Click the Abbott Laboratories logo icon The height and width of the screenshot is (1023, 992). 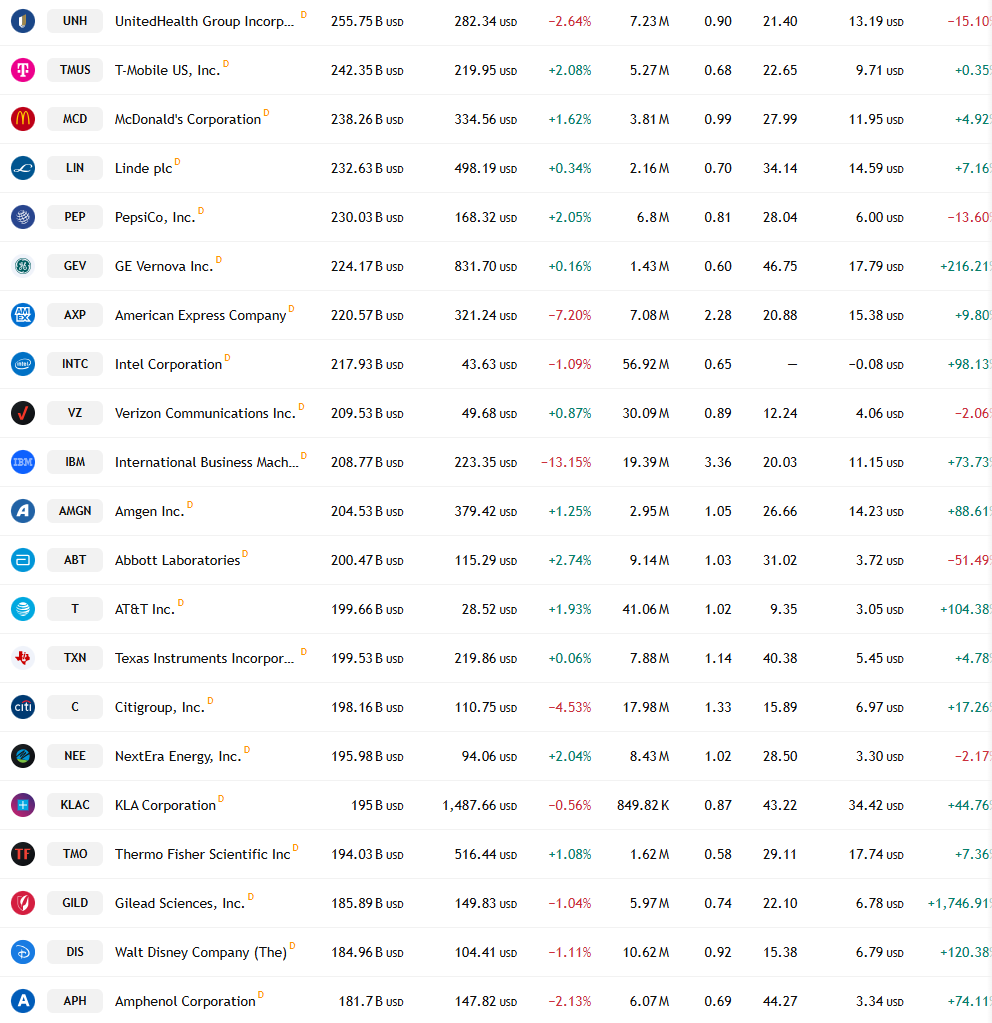click(23, 560)
